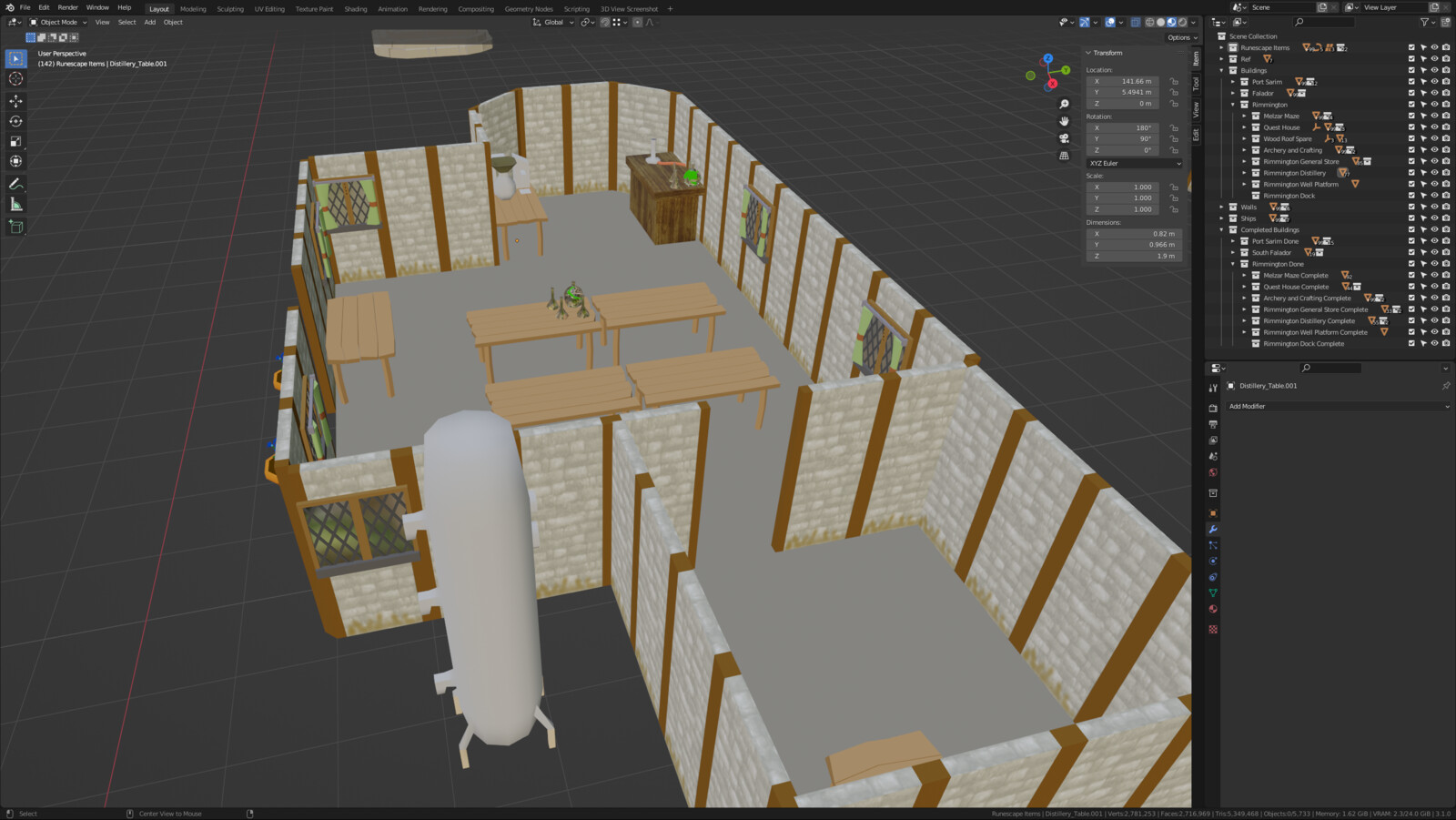This screenshot has height=820, width=1456.
Task: Collapse the Completed Buildings collection
Action: 1222,229
